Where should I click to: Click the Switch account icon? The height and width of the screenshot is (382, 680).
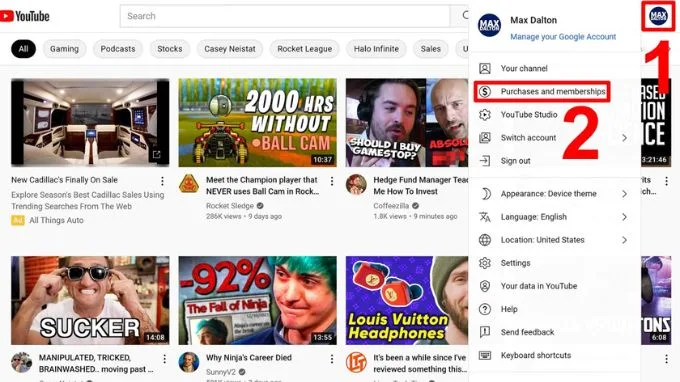(x=484, y=137)
